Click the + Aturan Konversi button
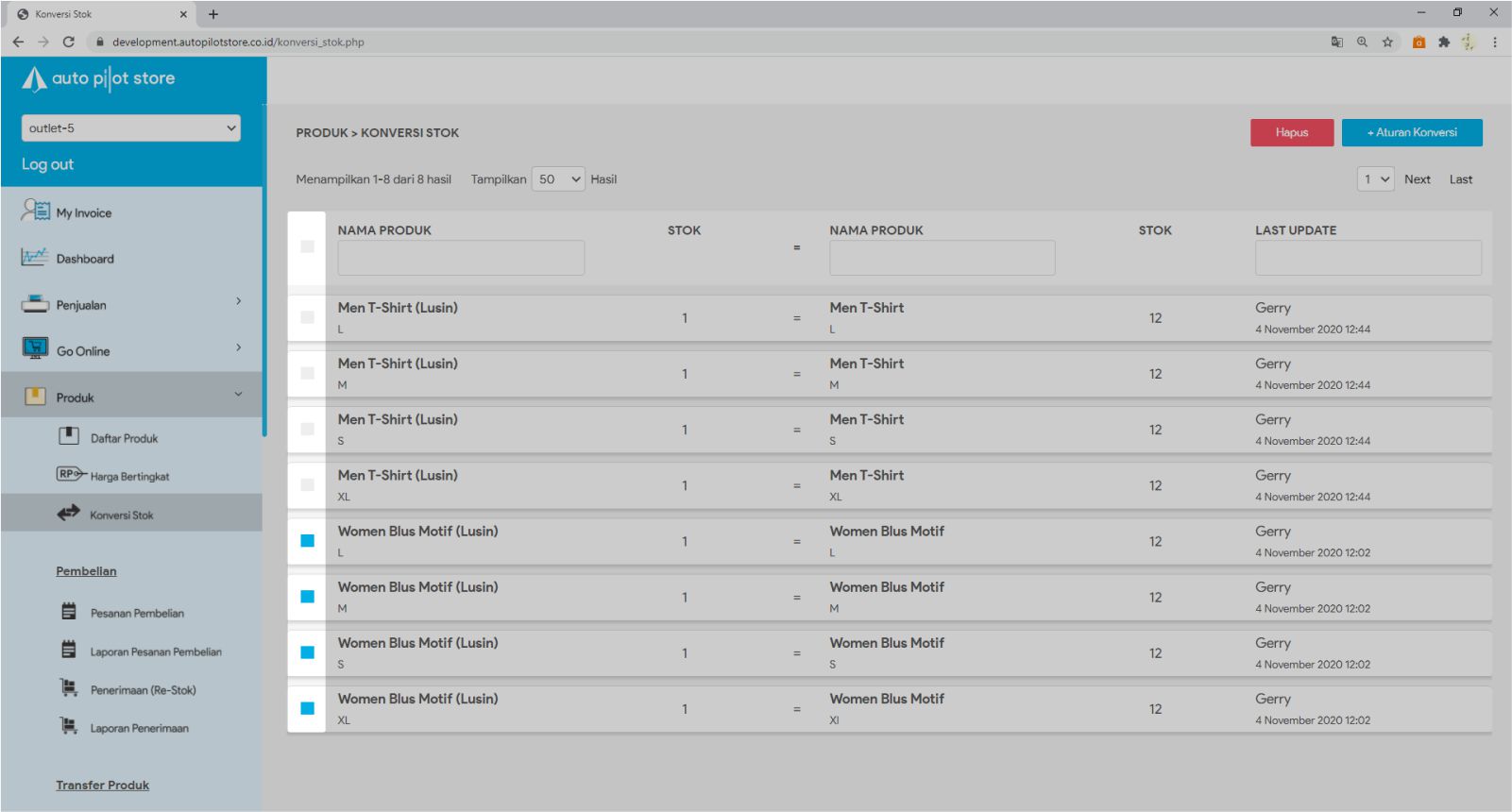 click(x=1411, y=132)
